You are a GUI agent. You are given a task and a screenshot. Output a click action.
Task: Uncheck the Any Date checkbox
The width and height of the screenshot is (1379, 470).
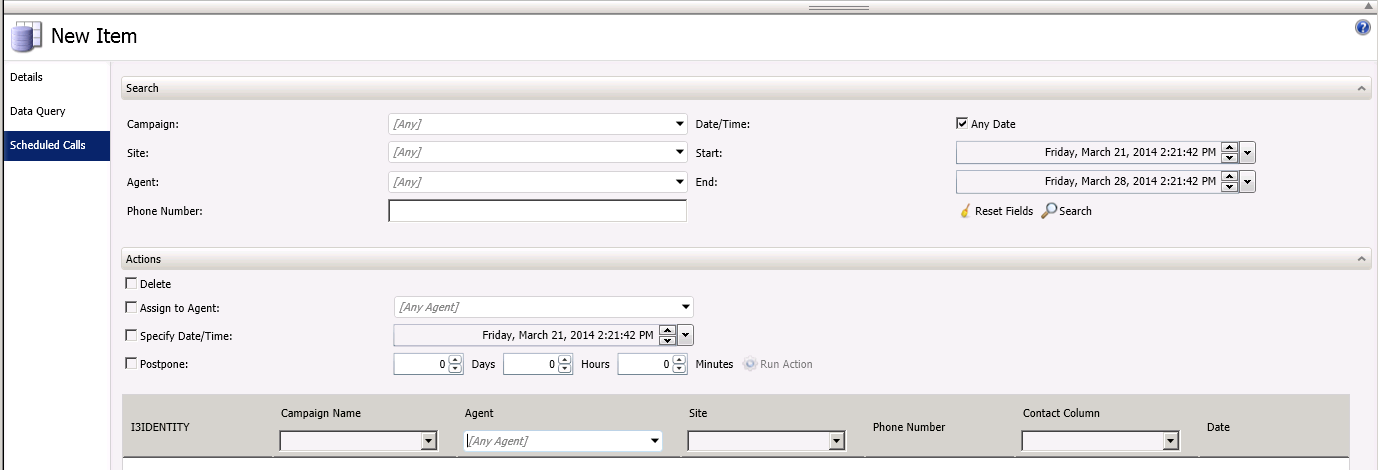(x=963, y=124)
